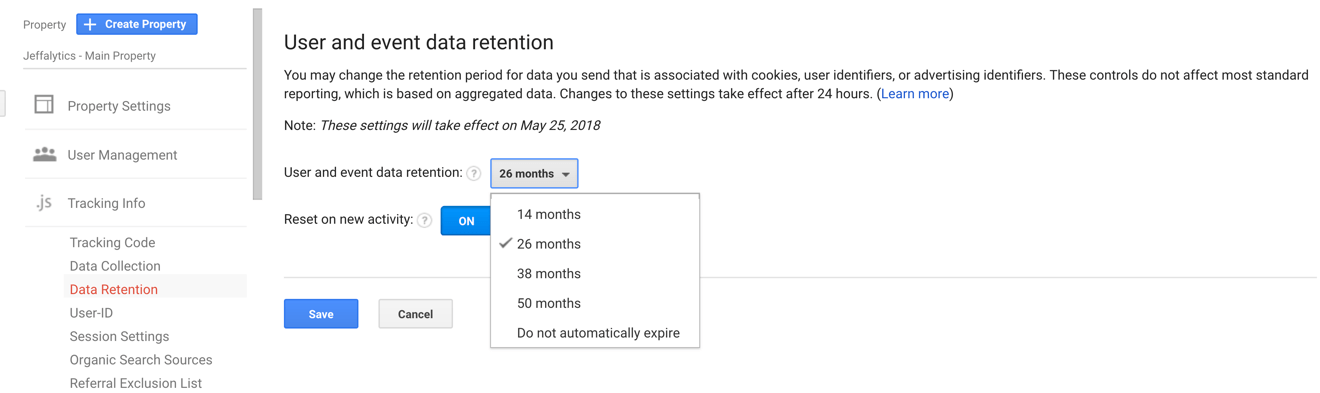Toggle the Reset on new activity ON switch

466,221
